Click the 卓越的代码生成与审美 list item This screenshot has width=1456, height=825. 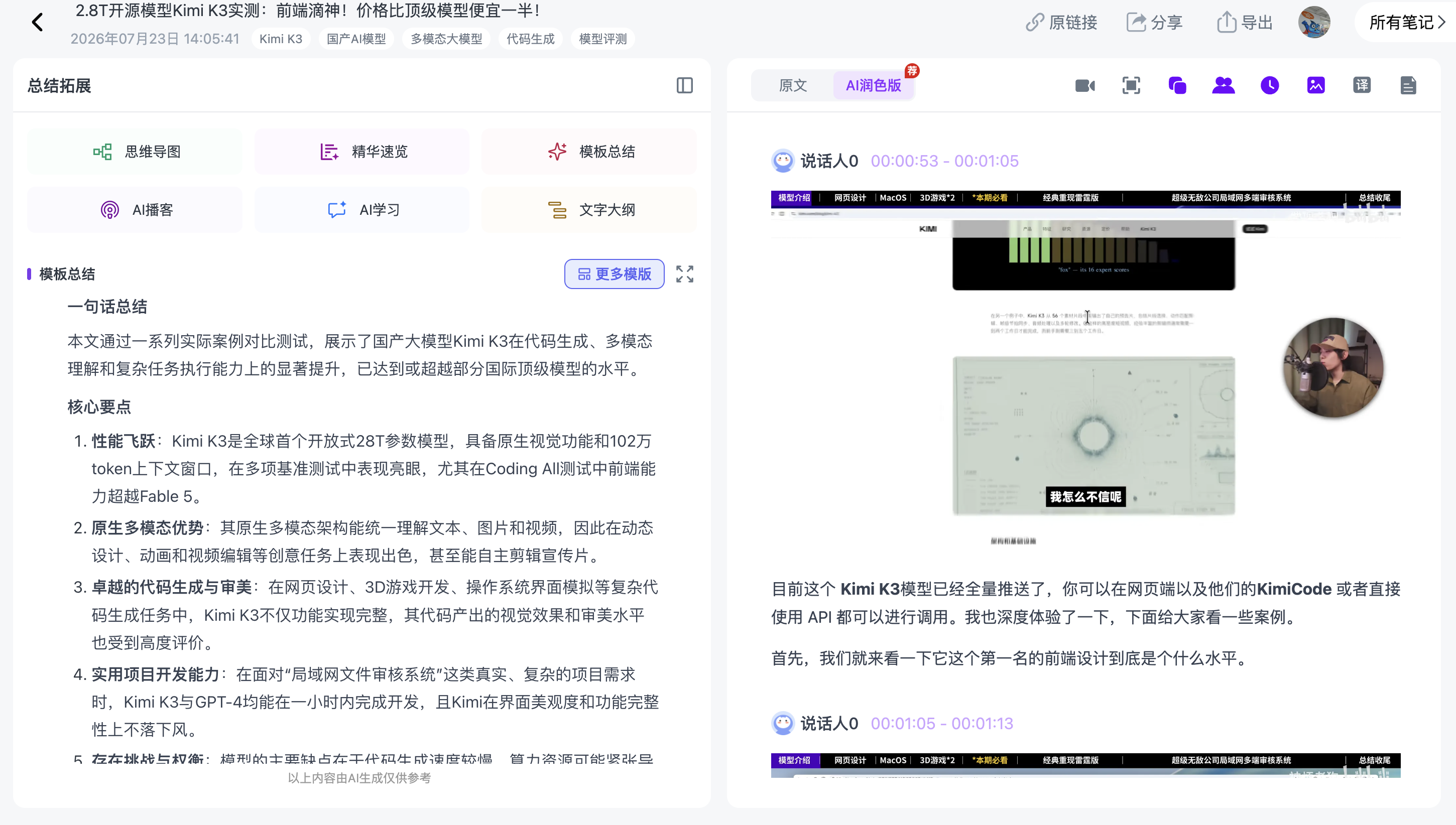click(x=365, y=615)
